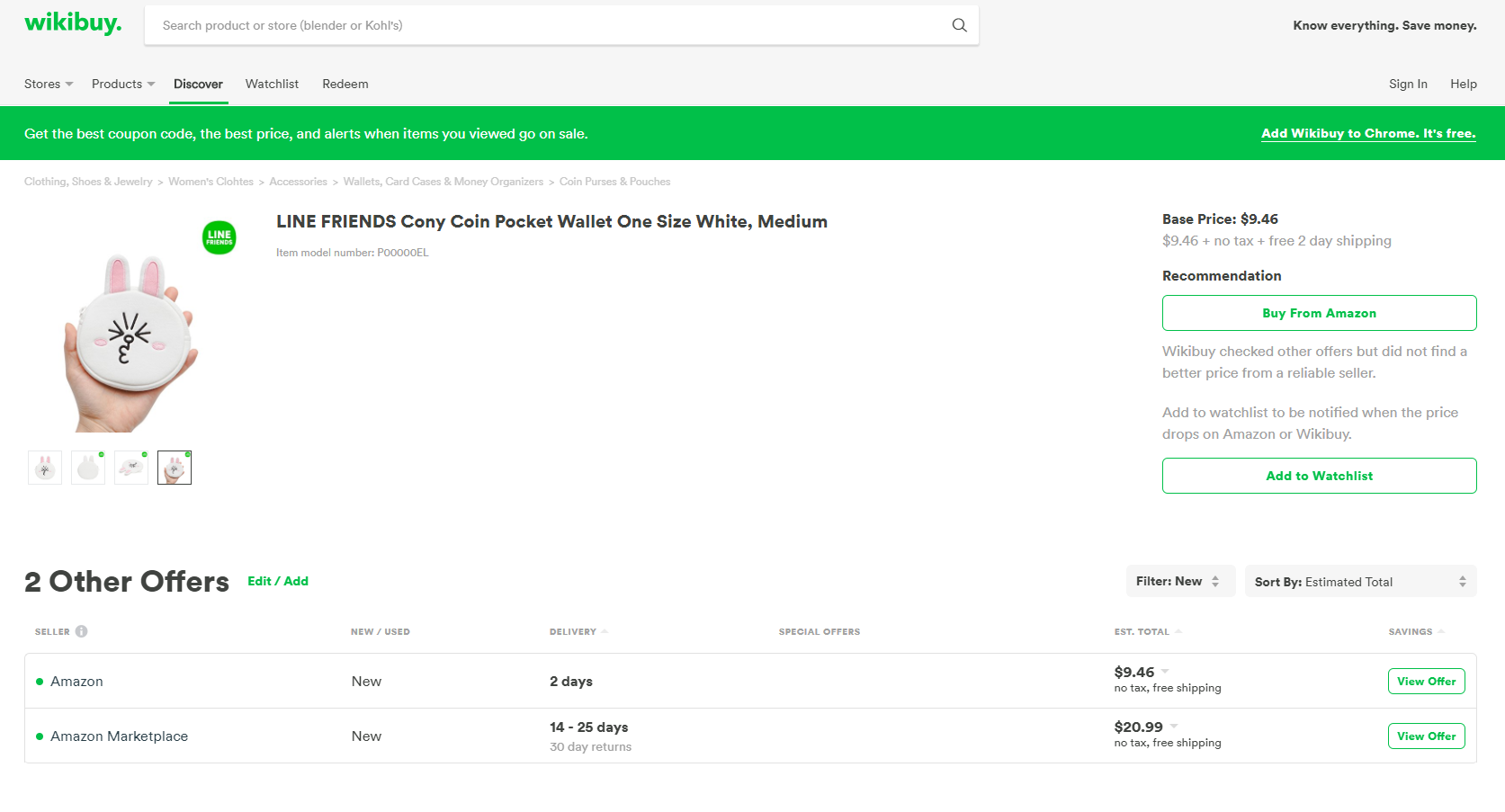Click the New / Used column header

(381, 631)
